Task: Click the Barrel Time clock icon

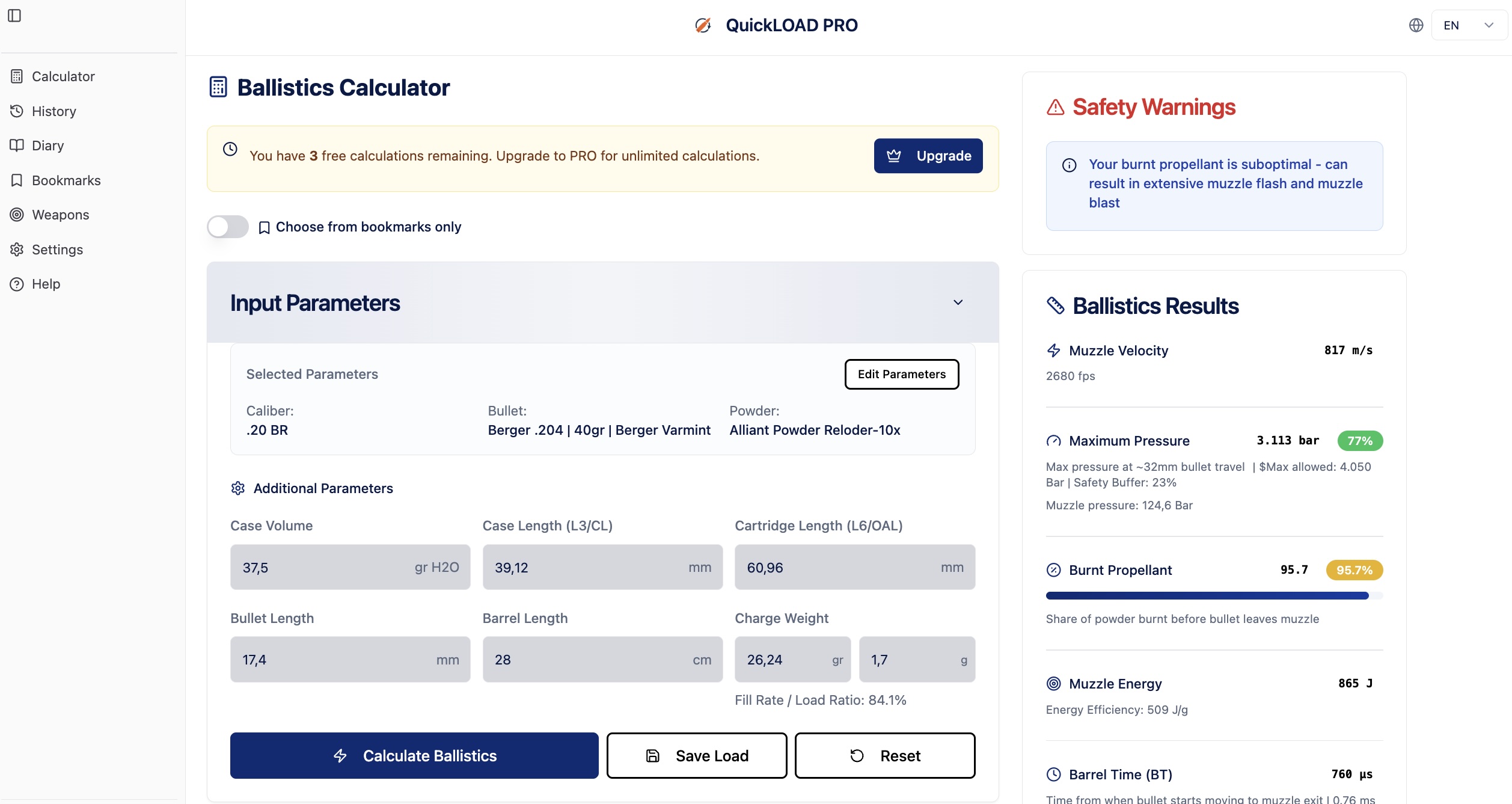Action: pyautogui.click(x=1053, y=775)
